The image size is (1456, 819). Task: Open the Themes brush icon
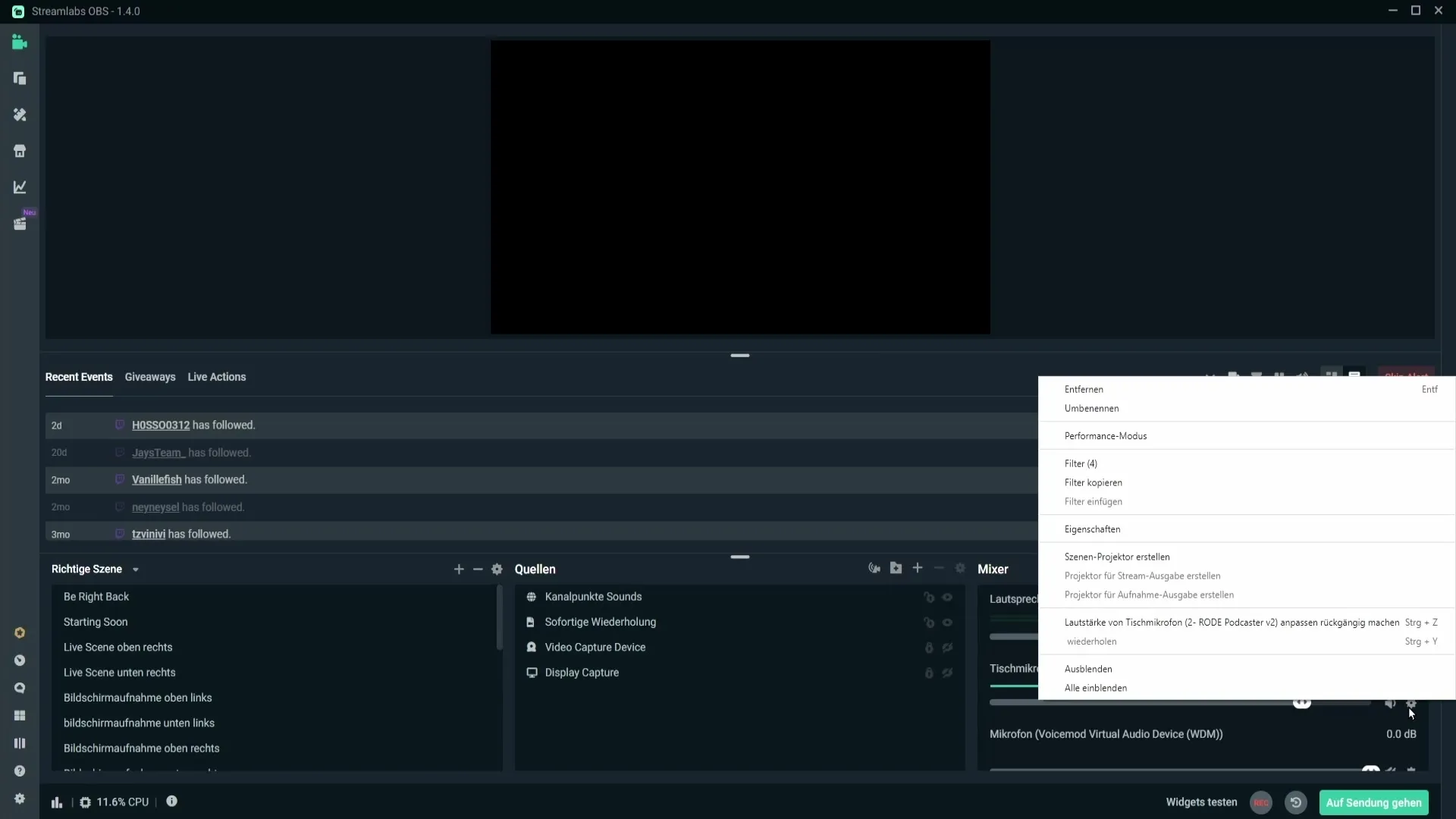[20, 115]
